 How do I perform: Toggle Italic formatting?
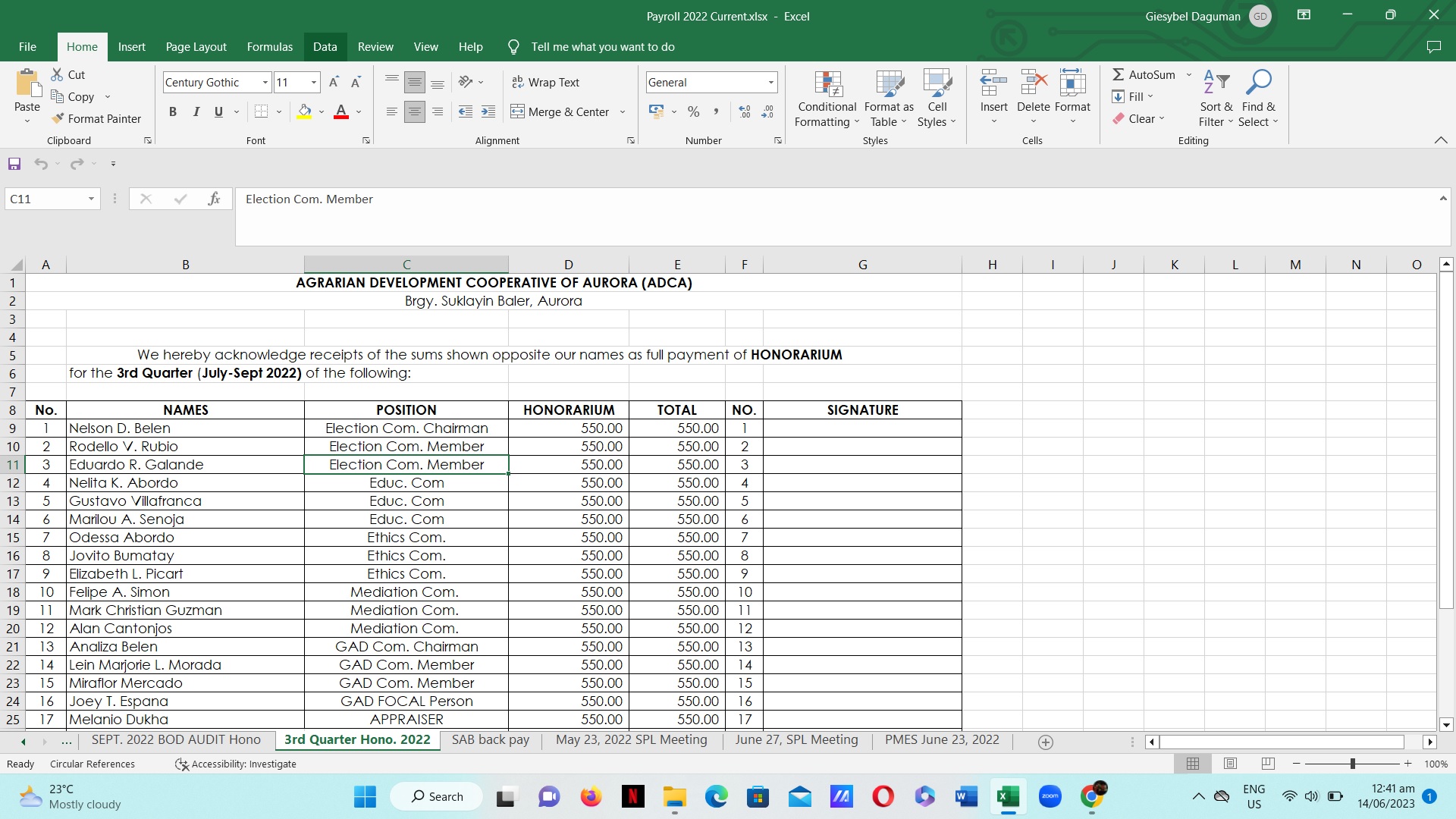click(196, 111)
